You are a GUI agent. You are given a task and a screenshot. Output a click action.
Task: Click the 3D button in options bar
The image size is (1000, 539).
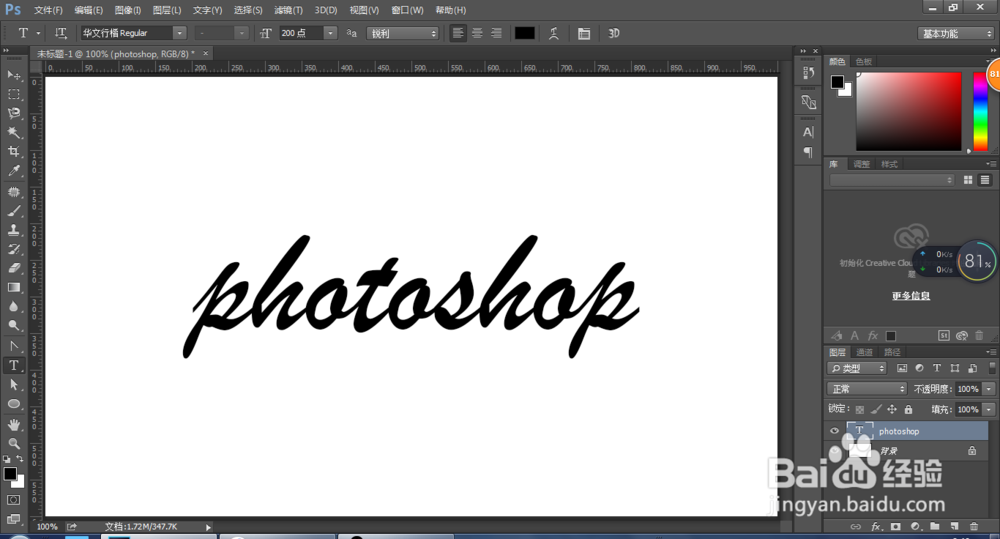614,33
